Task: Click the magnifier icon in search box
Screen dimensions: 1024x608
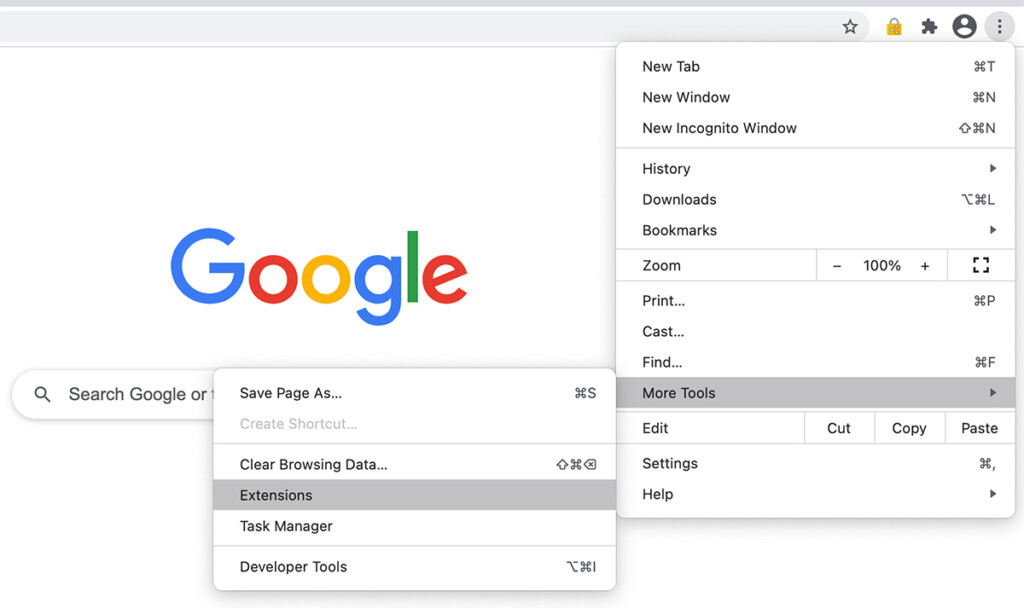Action: [42, 394]
